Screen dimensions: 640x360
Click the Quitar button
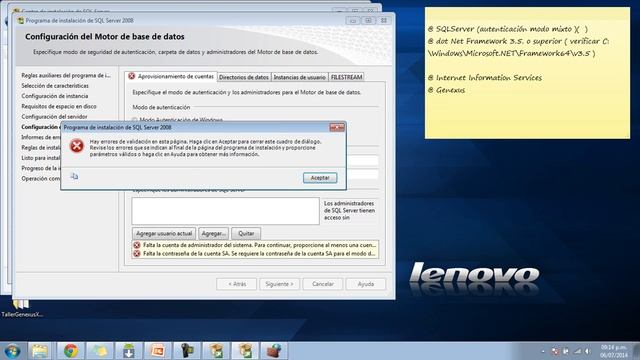(246, 233)
